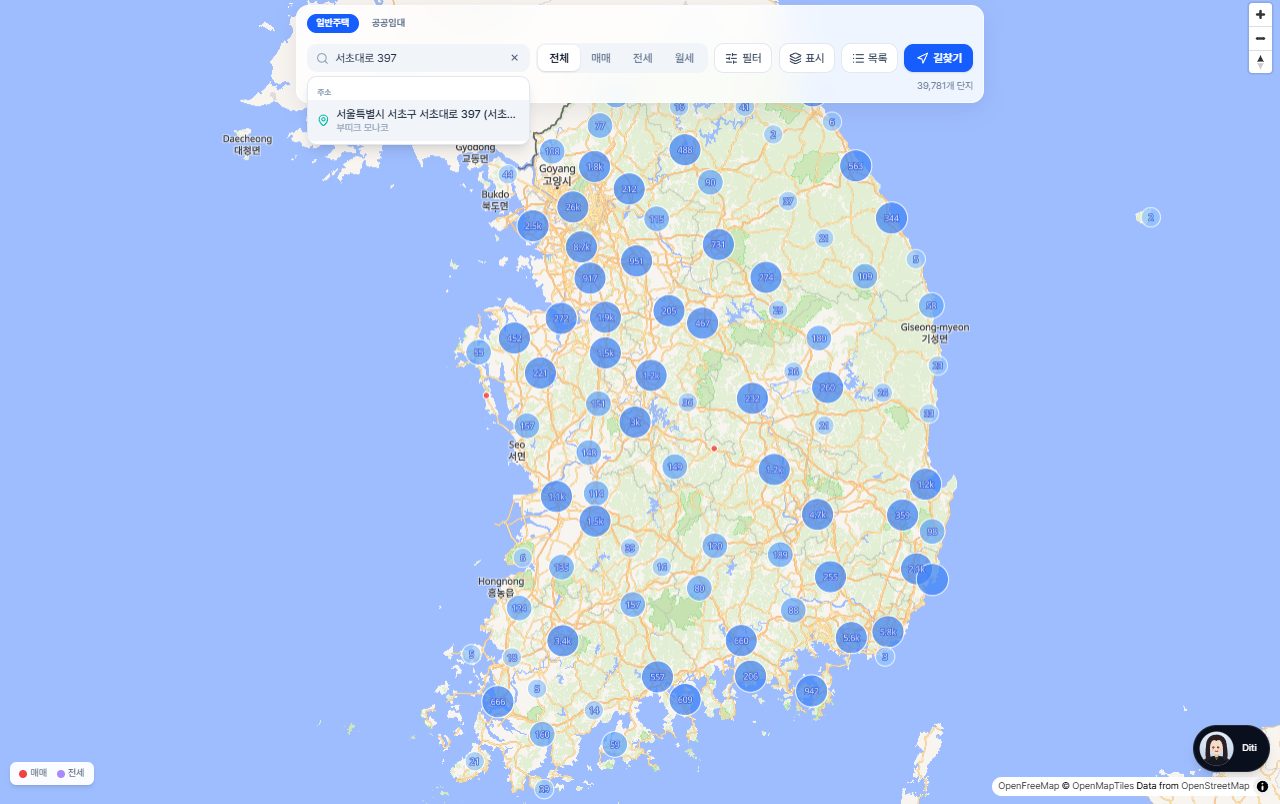Clear the search field with X
1280x804 pixels.
pyautogui.click(x=515, y=58)
